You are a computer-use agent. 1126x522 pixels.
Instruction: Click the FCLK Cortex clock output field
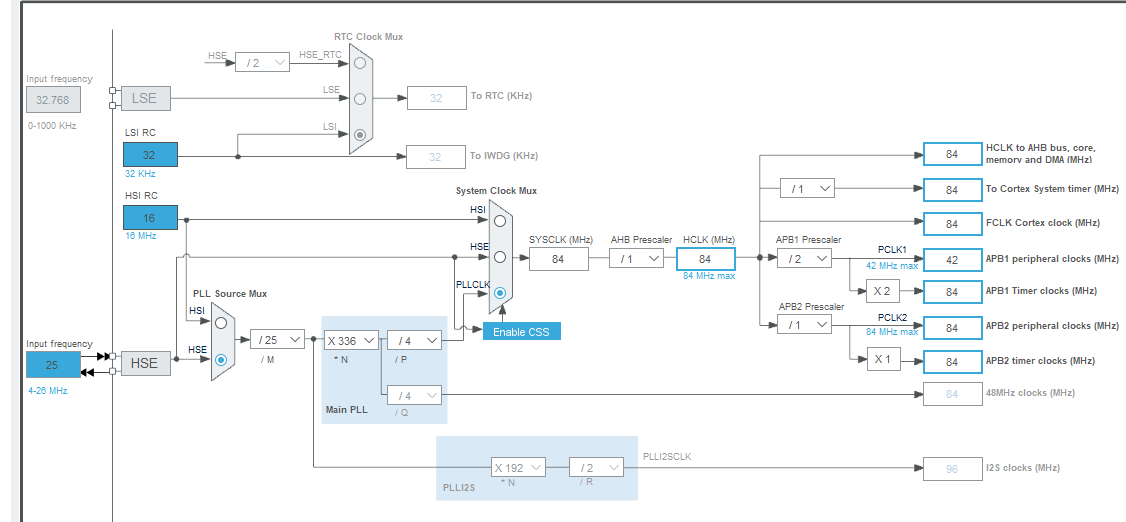point(952,224)
